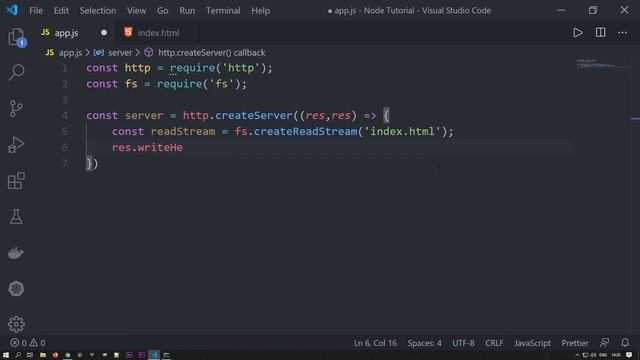Open File Explorer from the taskbar
Image resolution: width=640 pixels, height=360 pixels.
(42, 355)
